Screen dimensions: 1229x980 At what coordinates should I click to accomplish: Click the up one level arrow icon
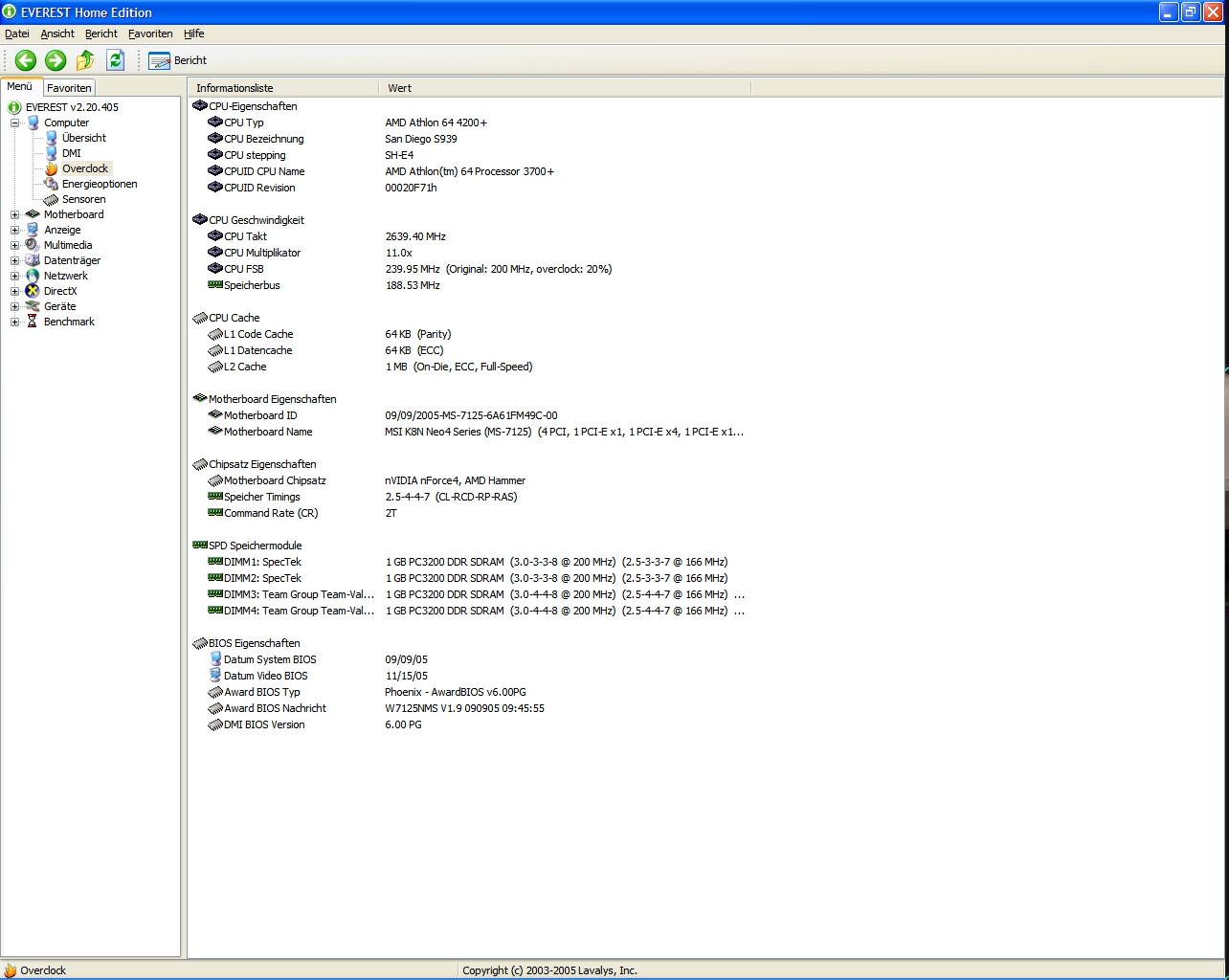[85, 60]
